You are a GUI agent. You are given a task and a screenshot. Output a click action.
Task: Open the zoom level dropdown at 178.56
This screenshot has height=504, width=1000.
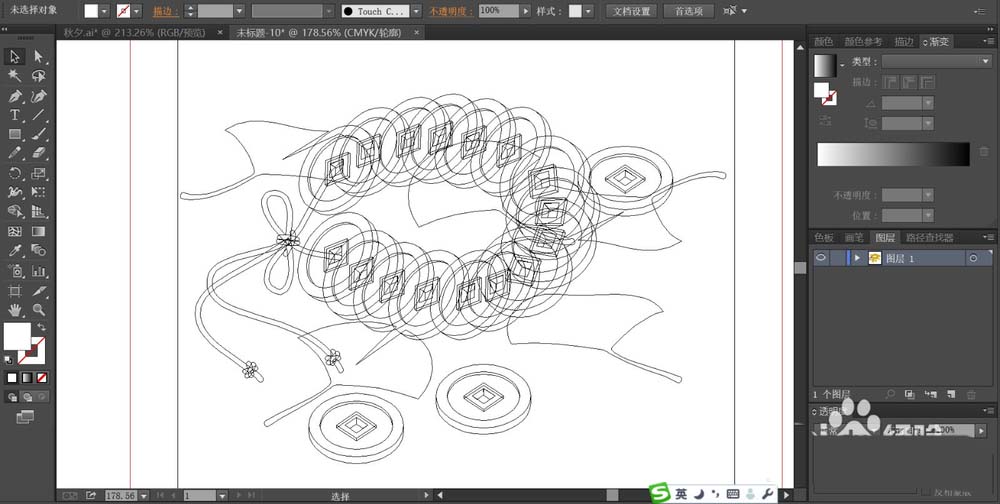143,496
